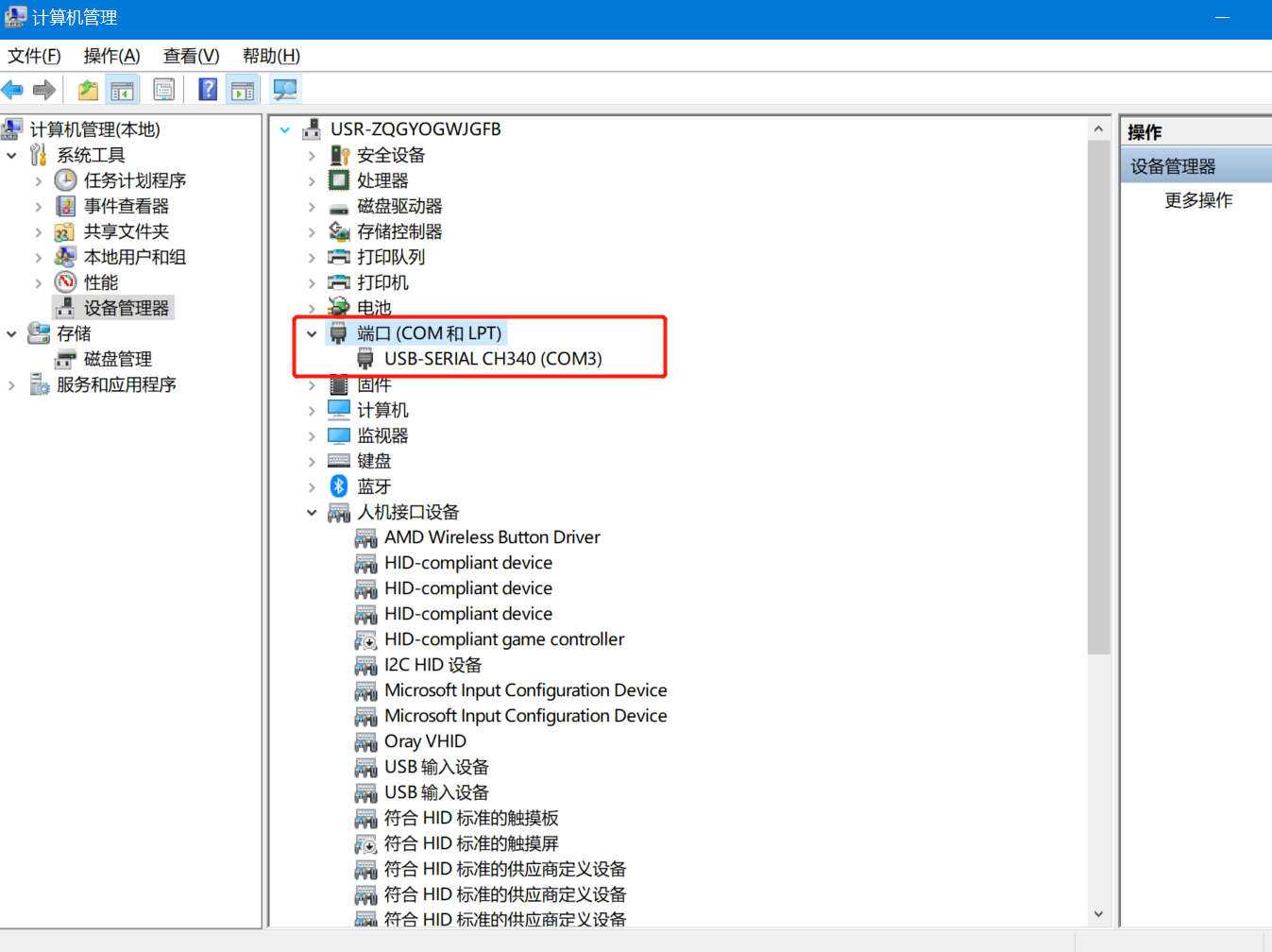Click the blue Back arrow in toolbar
The height and width of the screenshot is (952, 1272).
[x=13, y=91]
